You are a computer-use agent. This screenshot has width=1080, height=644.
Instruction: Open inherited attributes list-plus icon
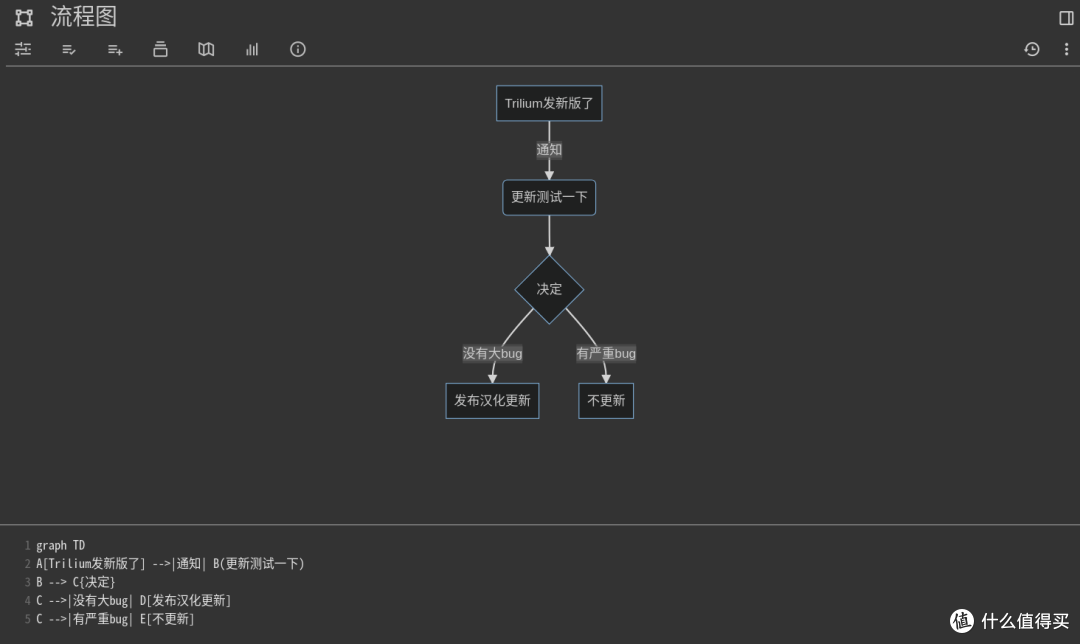(114, 49)
